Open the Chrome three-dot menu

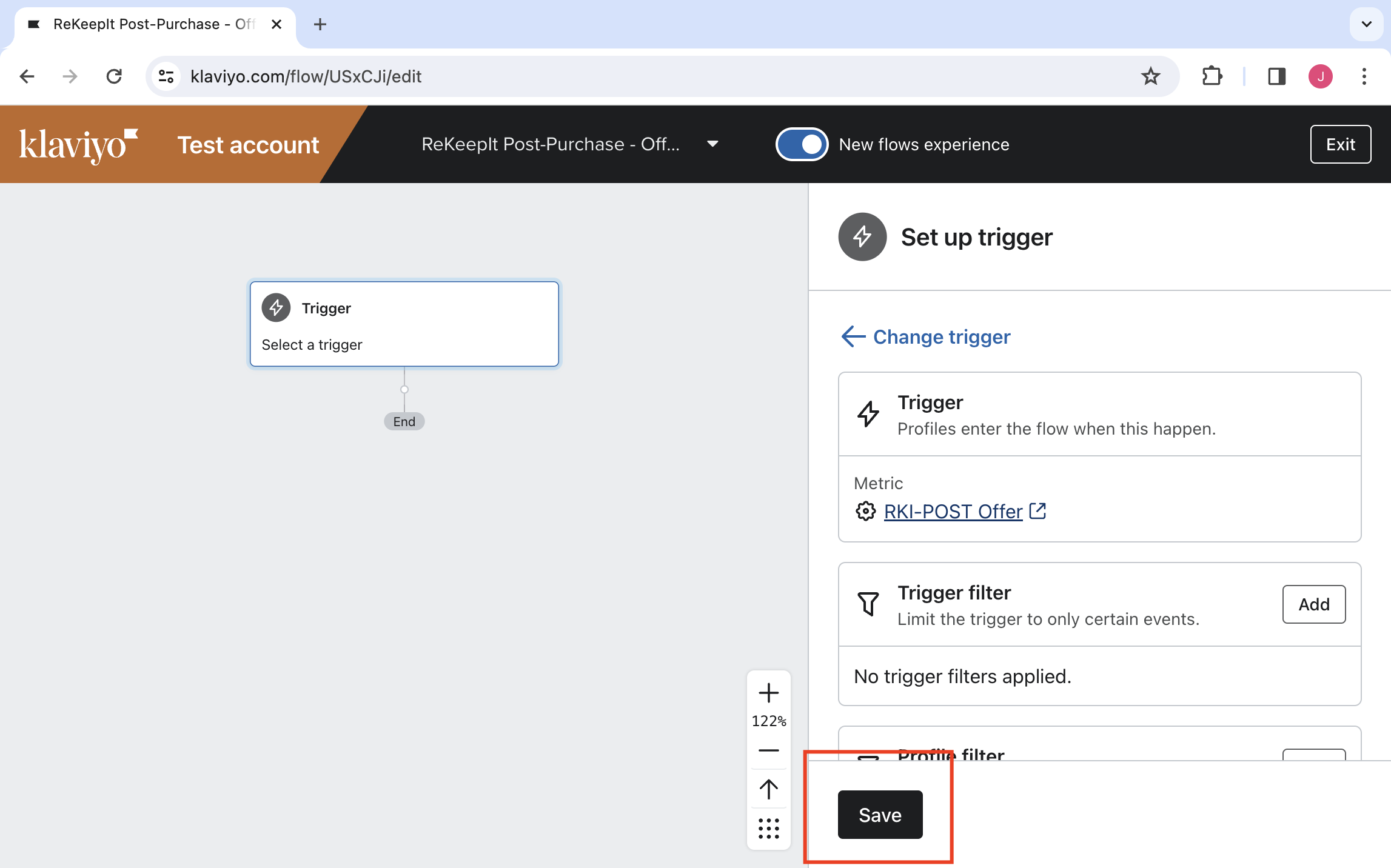click(x=1364, y=76)
